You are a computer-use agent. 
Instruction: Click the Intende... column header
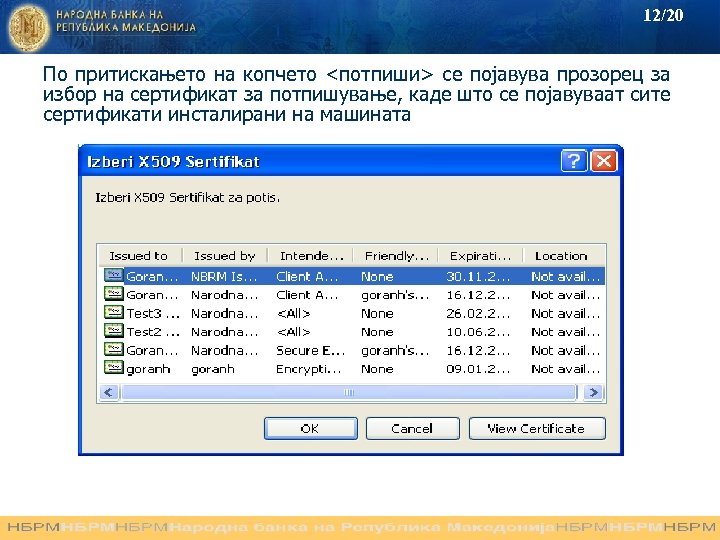click(310, 256)
